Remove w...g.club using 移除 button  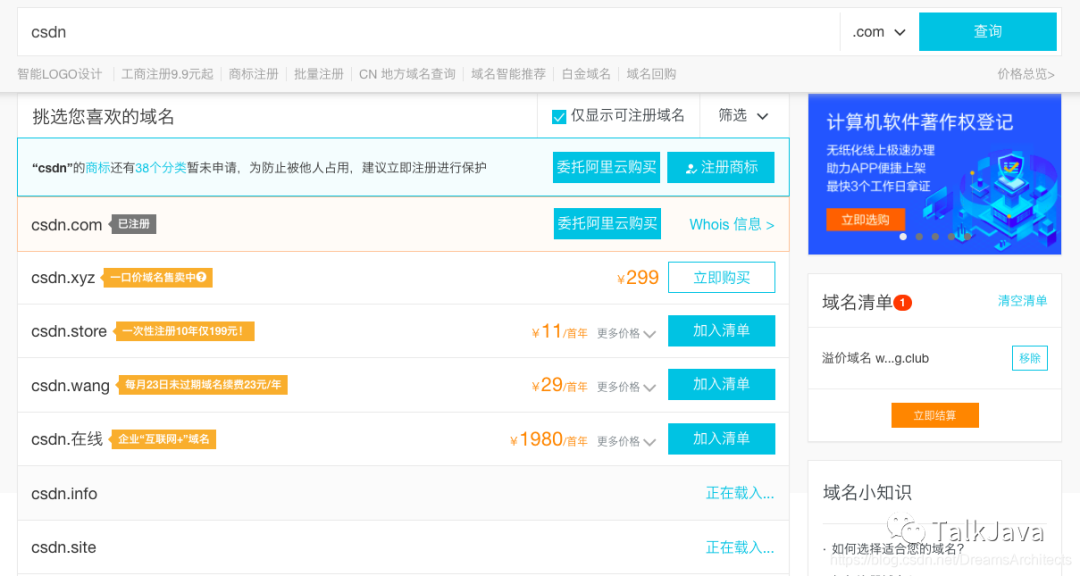pyautogui.click(x=1030, y=358)
